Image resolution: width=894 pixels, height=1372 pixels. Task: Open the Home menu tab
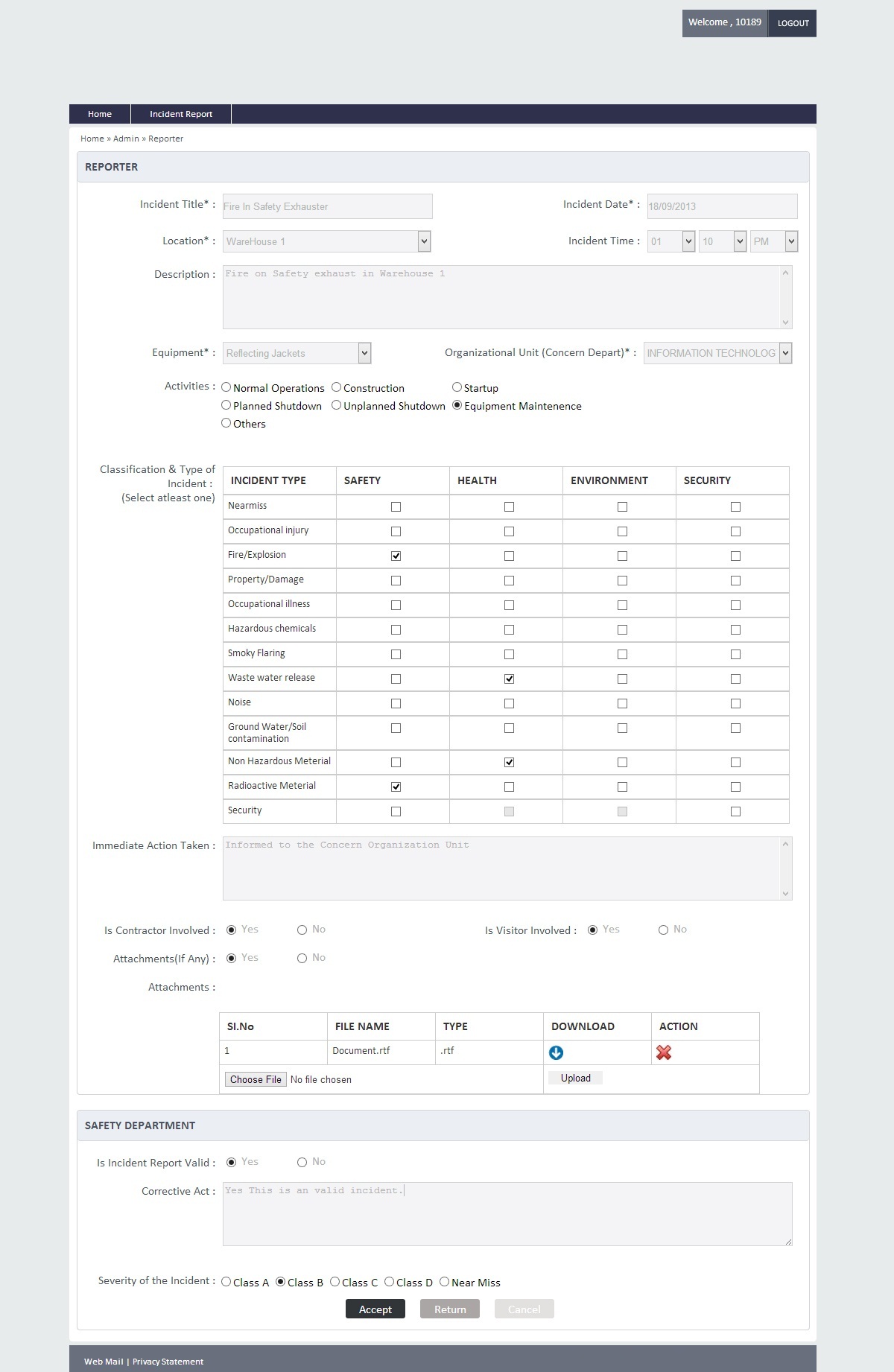point(100,114)
